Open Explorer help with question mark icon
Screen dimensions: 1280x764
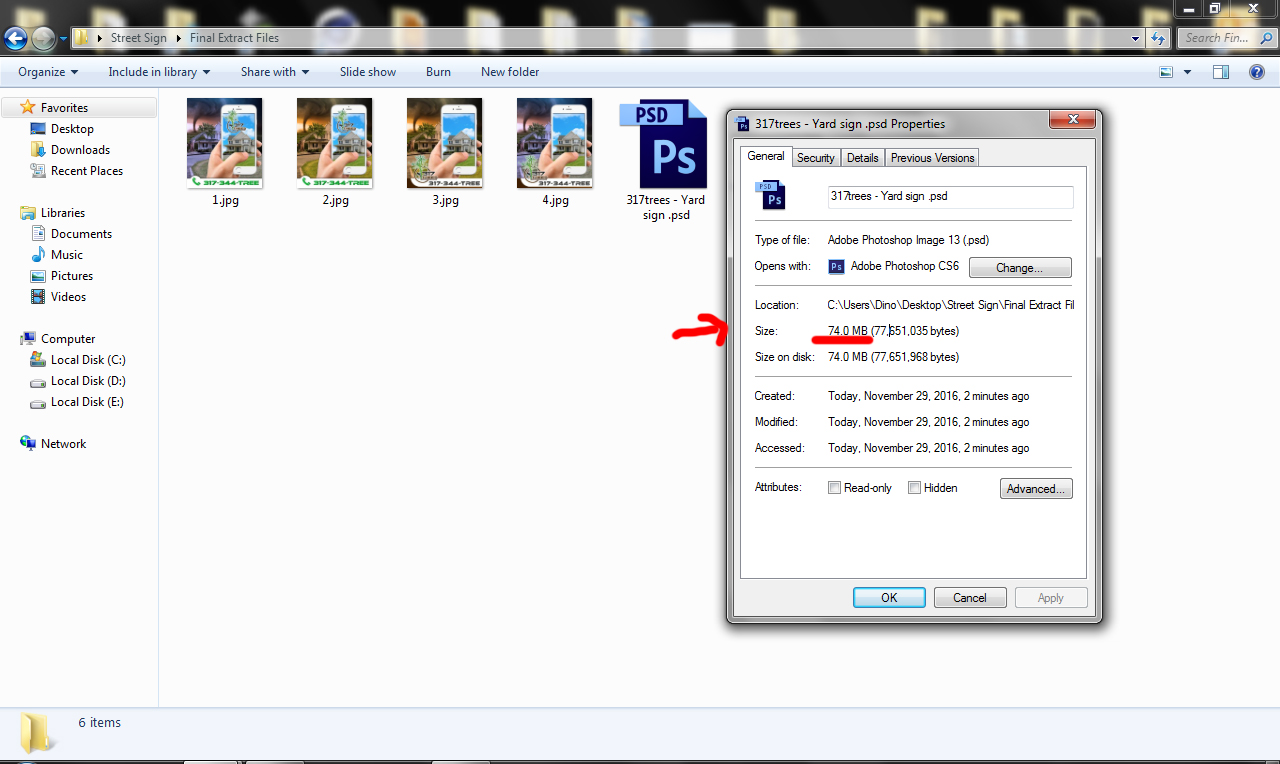[x=1257, y=72]
